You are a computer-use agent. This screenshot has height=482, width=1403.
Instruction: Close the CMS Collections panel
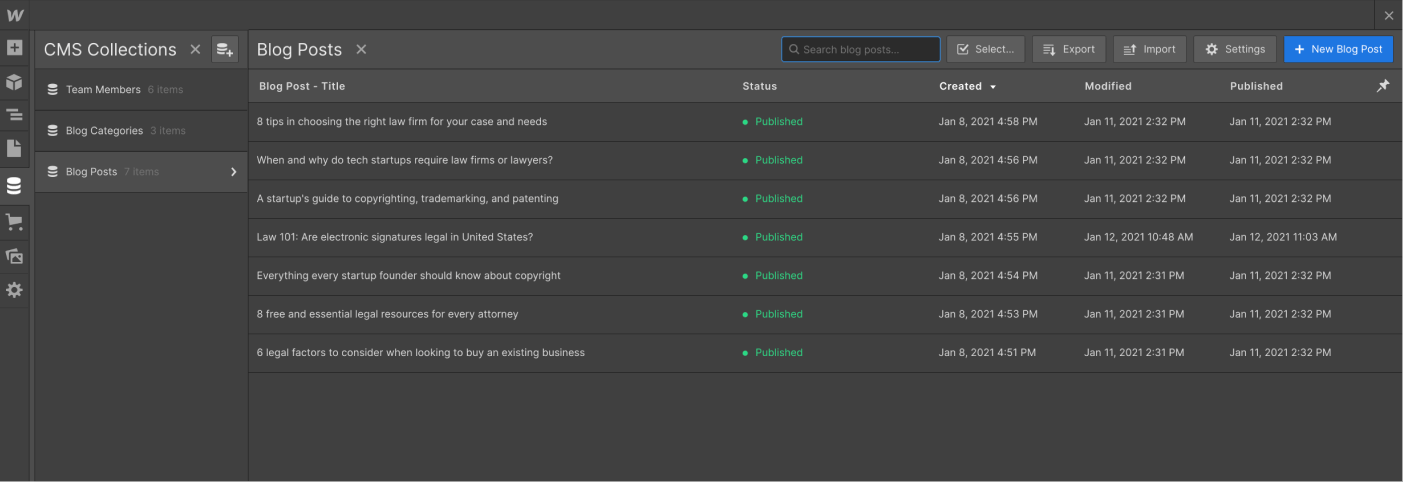(x=195, y=49)
